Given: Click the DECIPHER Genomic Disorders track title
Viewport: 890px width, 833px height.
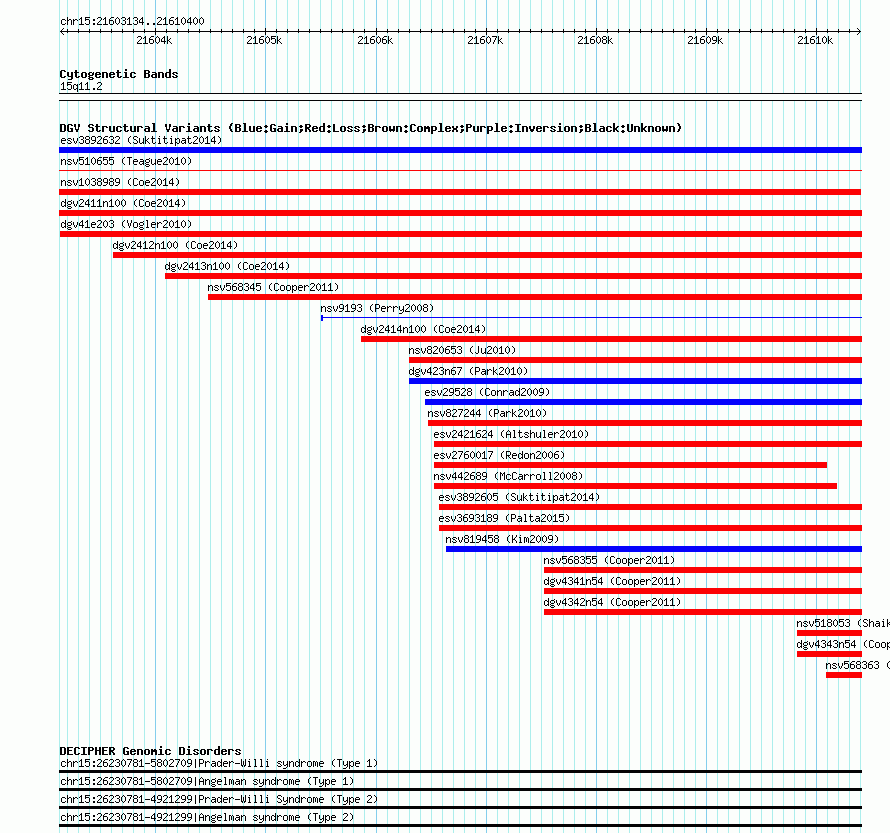Looking at the screenshot, I should click(x=150, y=751).
